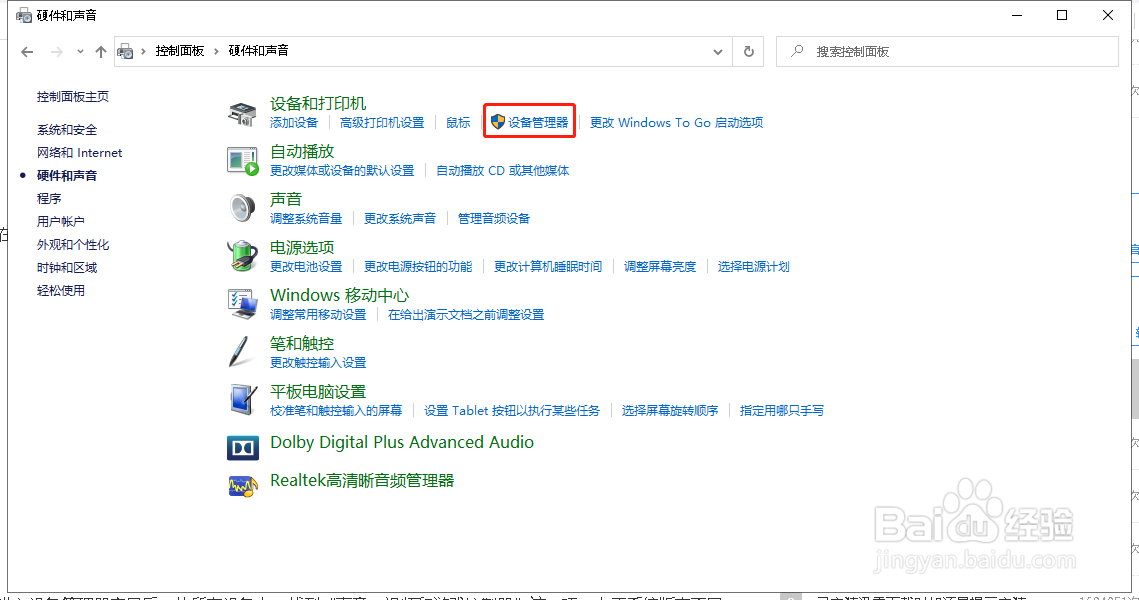Select 系统和安全 in the sidebar

[67, 130]
